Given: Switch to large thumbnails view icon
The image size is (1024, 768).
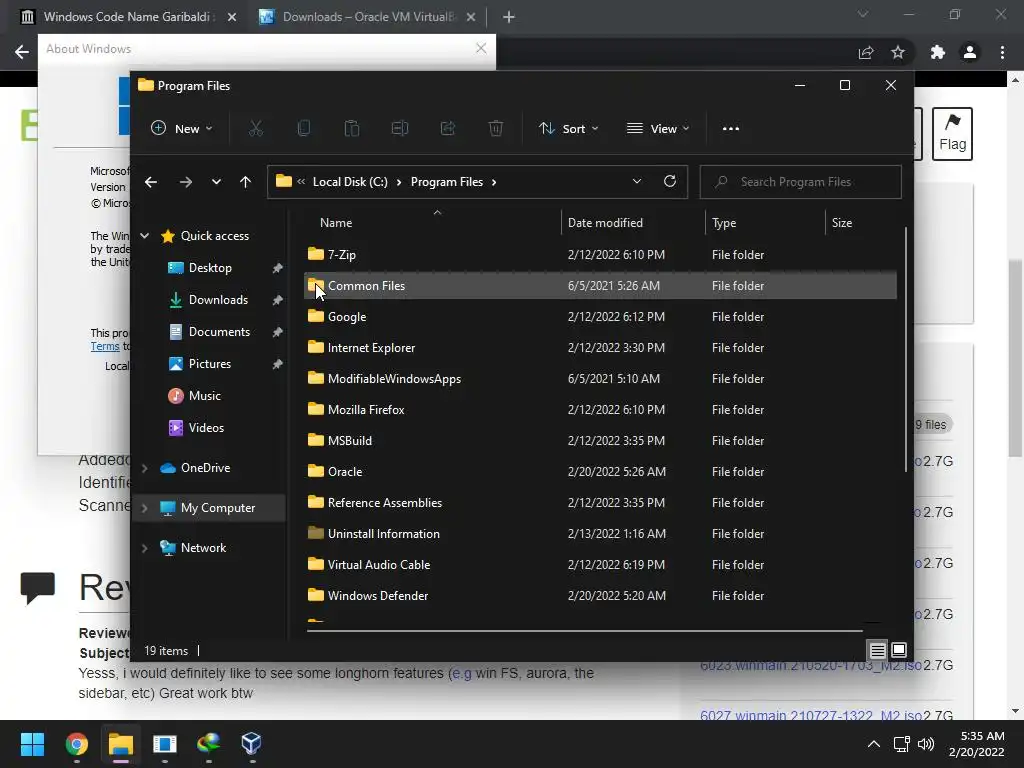Looking at the screenshot, I should [x=899, y=650].
